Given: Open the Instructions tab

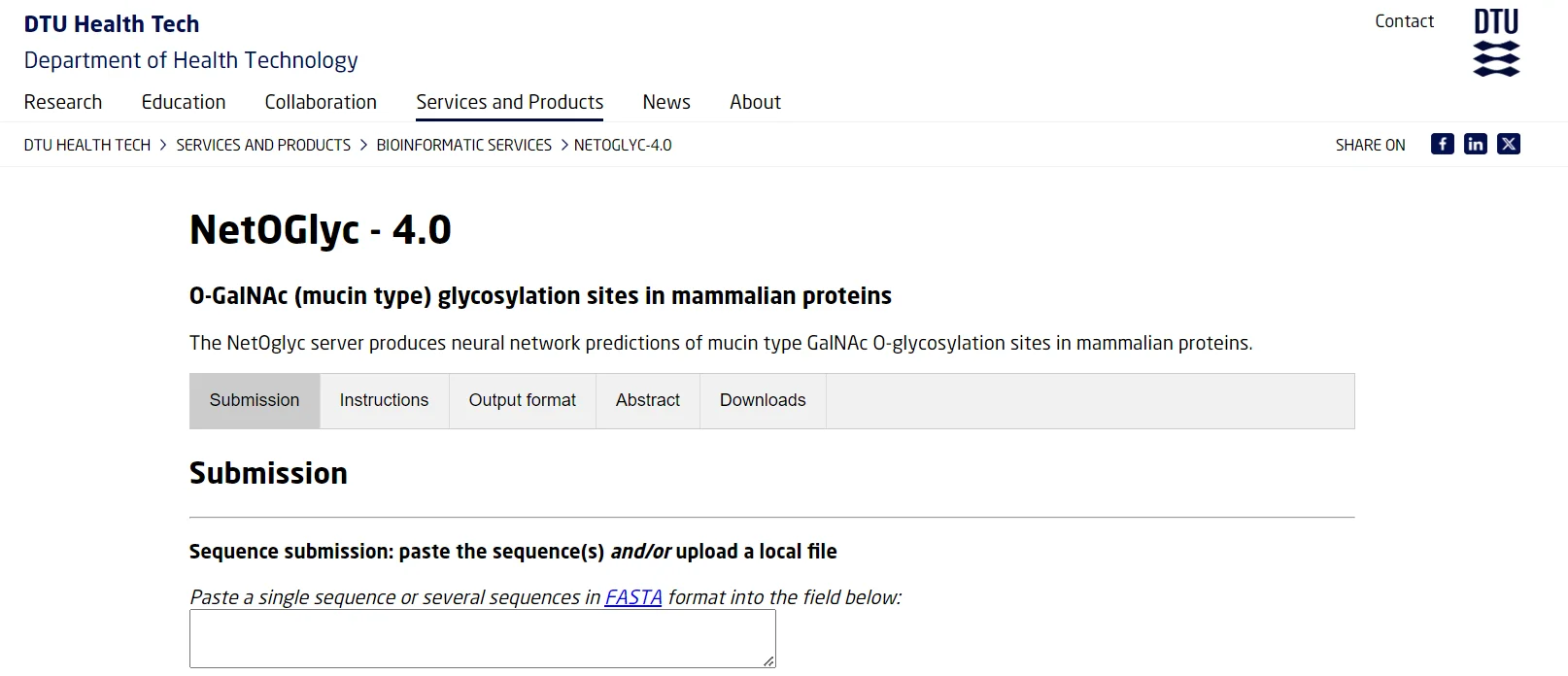Looking at the screenshot, I should (384, 400).
